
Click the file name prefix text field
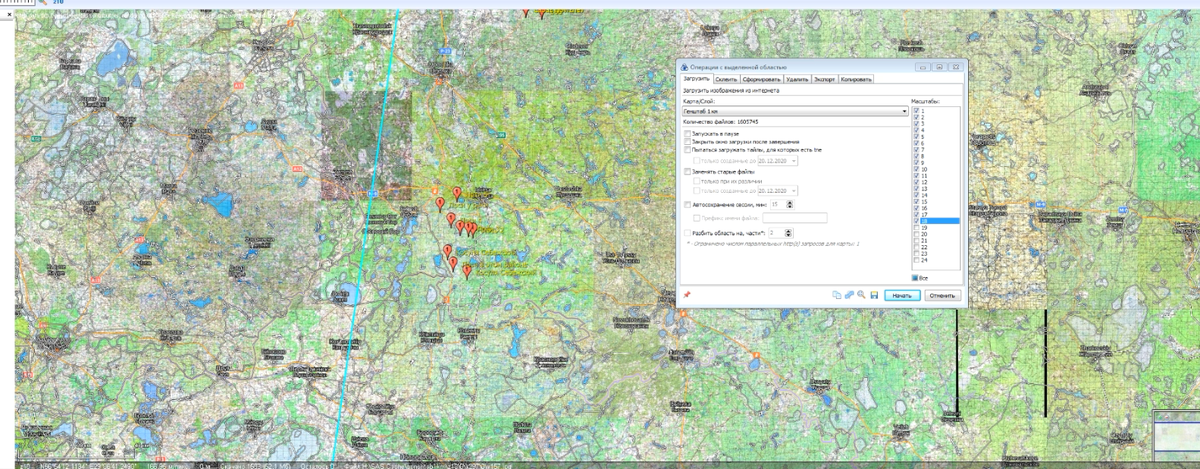pos(794,218)
